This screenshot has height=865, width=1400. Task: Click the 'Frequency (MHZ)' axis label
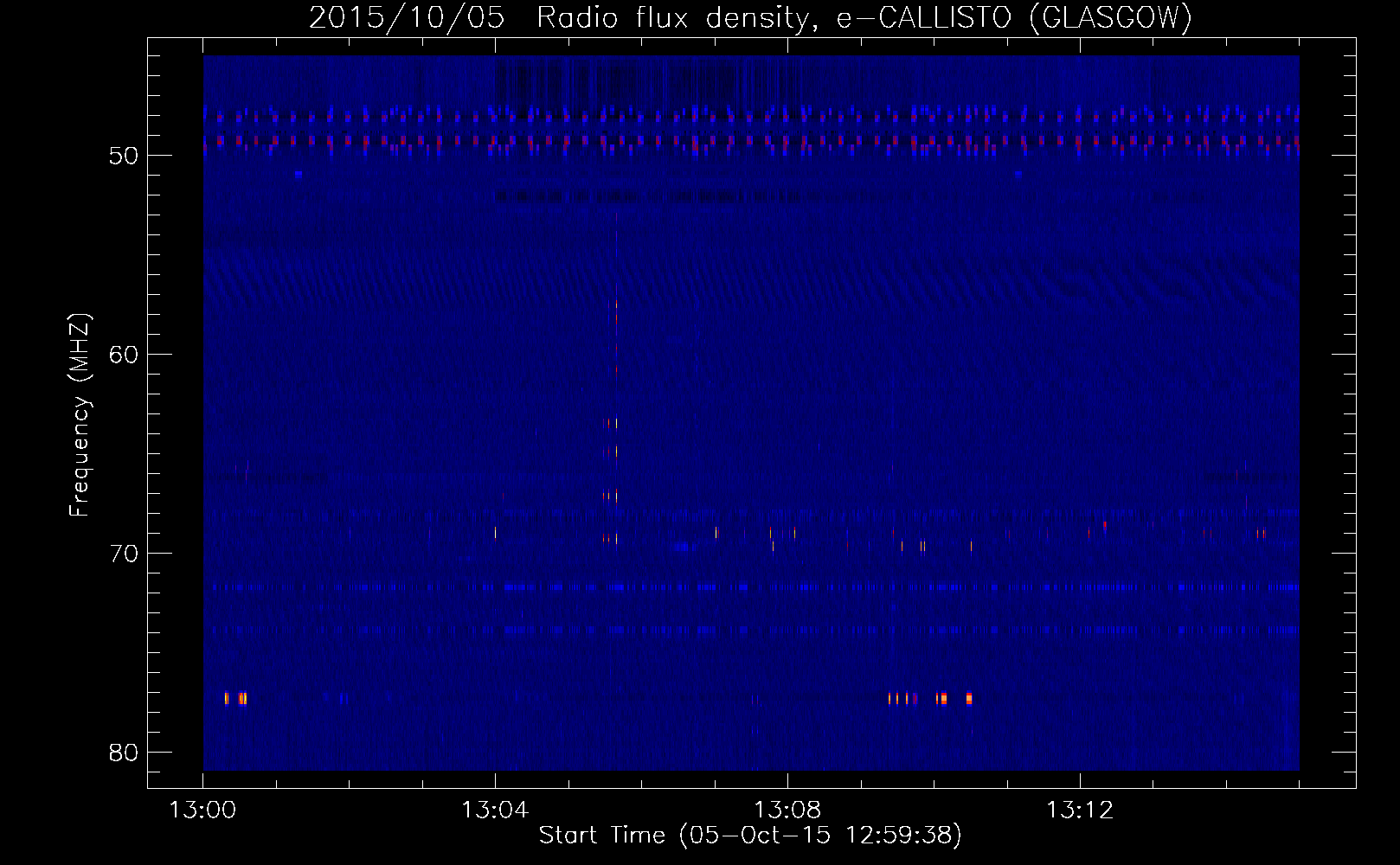click(x=80, y=415)
